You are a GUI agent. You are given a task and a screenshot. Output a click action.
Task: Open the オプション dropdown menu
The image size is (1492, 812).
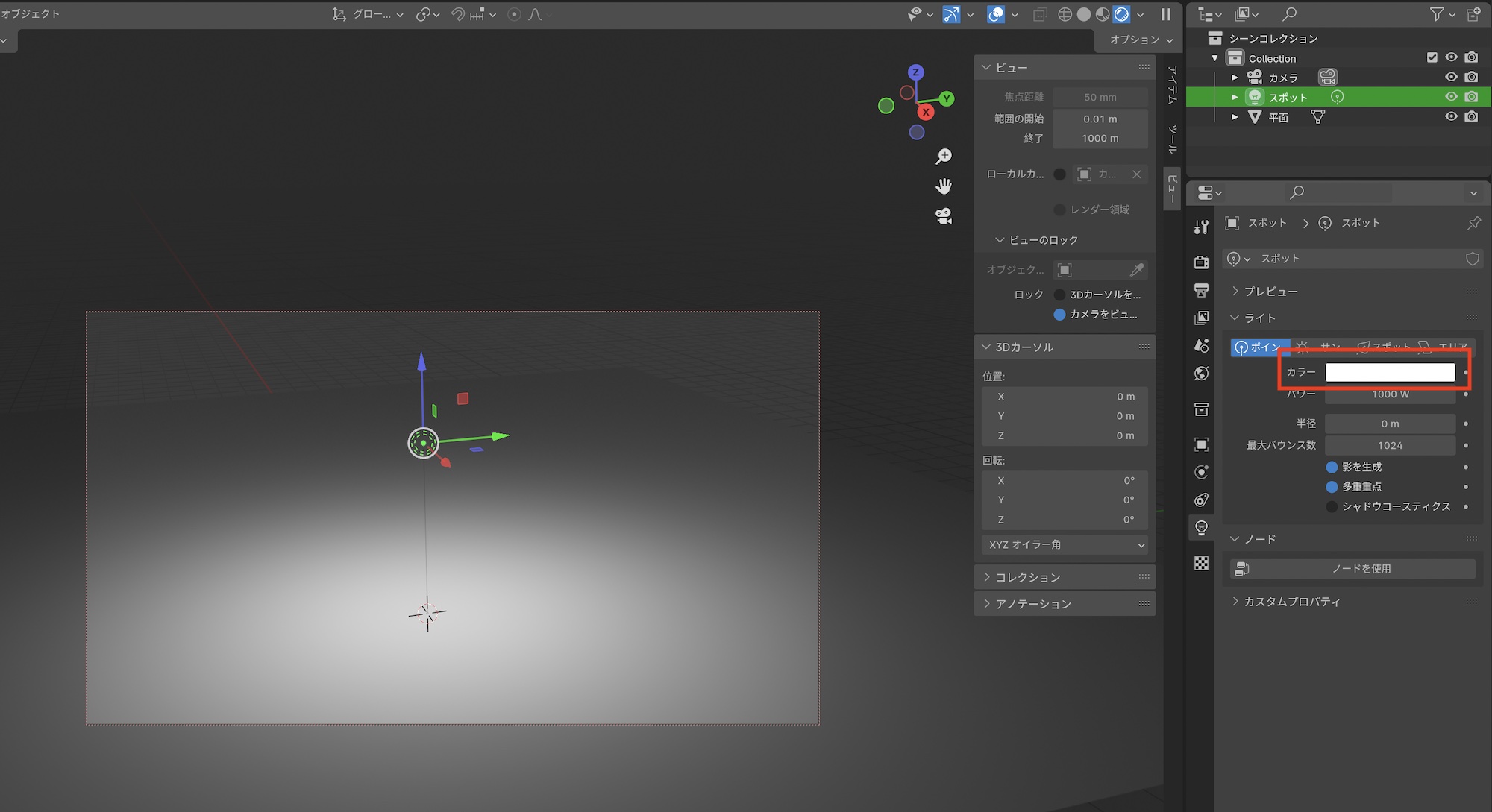(x=1140, y=40)
